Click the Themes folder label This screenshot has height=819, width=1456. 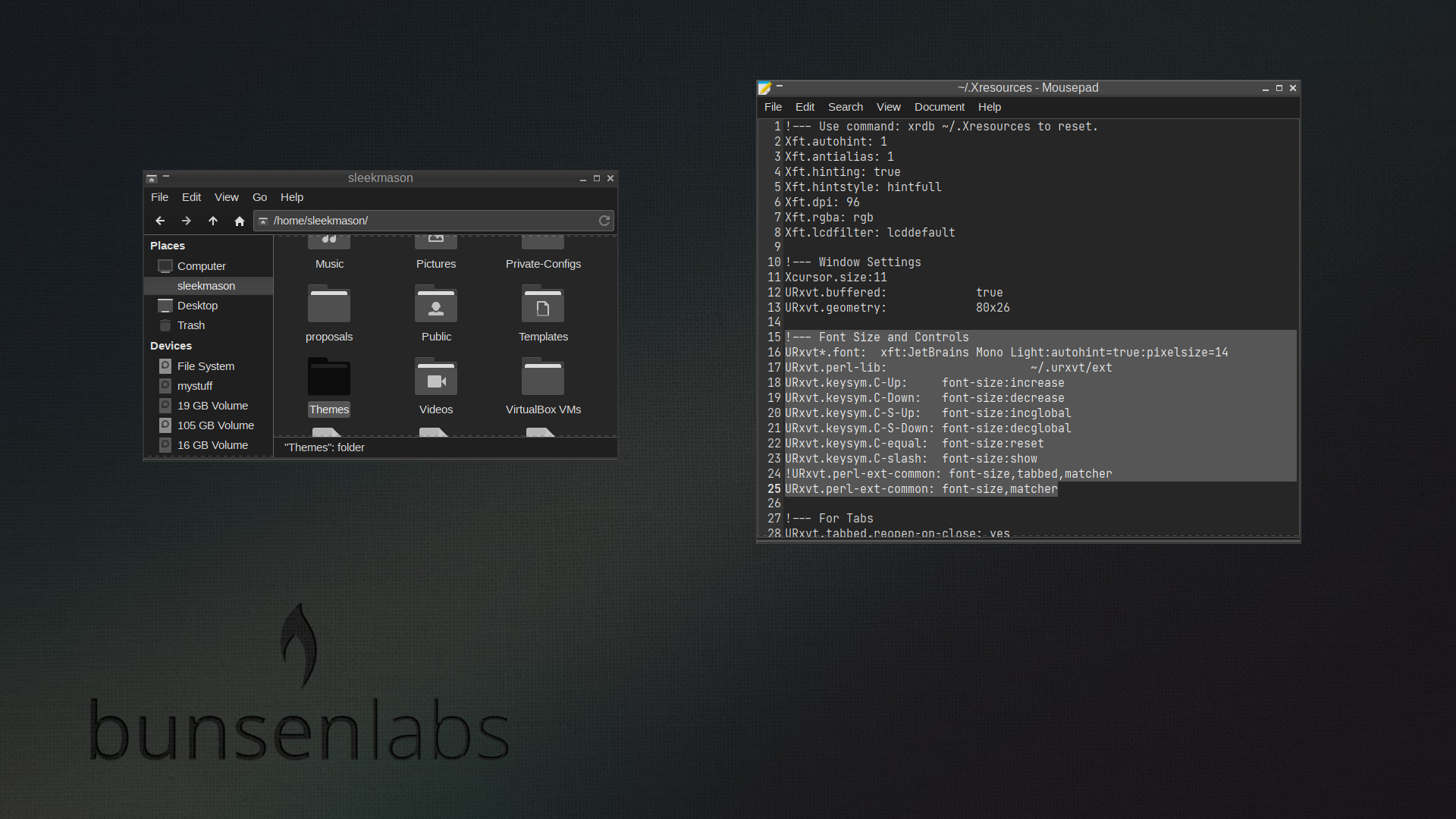click(329, 409)
